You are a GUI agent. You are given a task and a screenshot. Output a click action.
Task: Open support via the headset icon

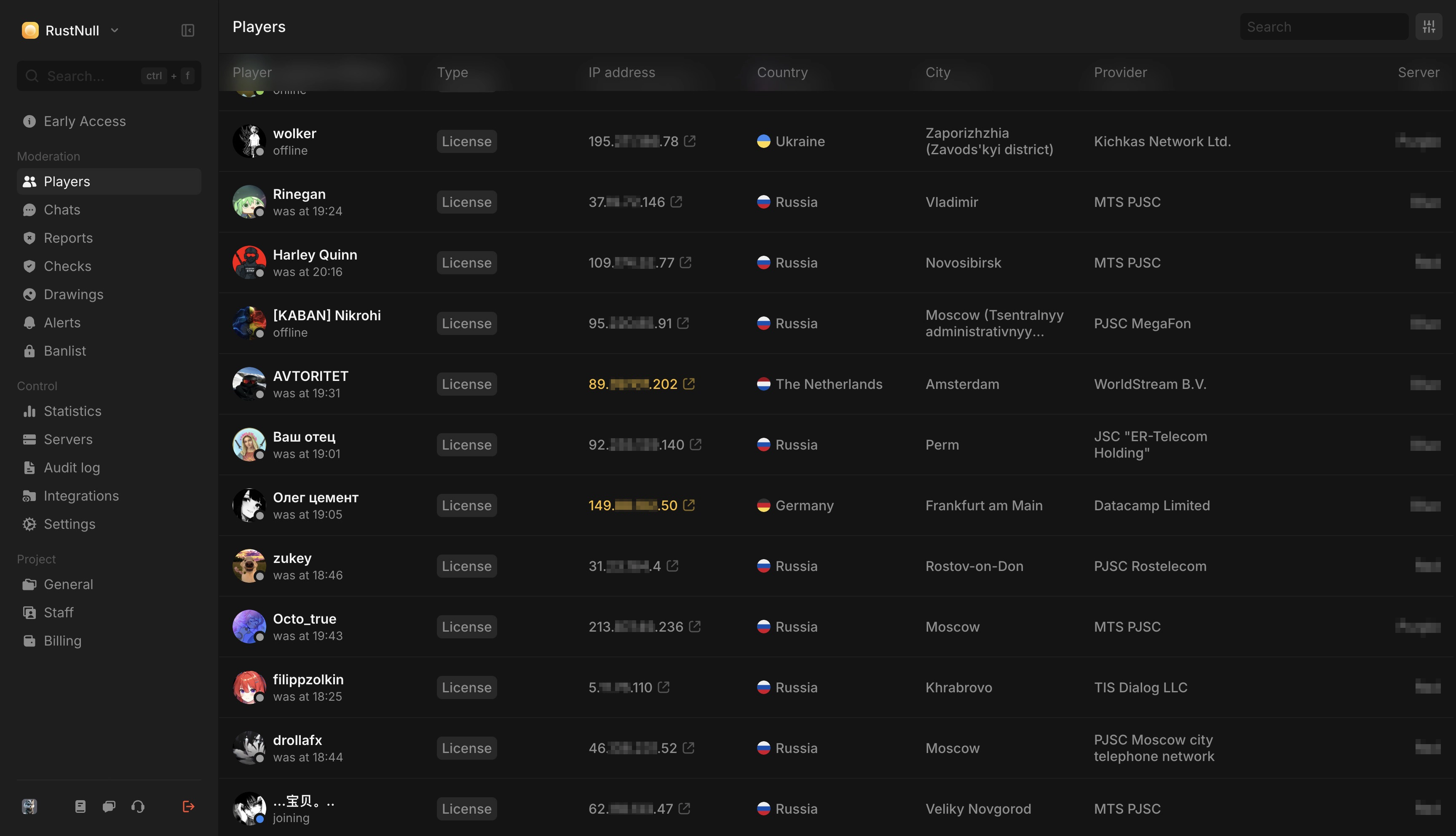138,807
